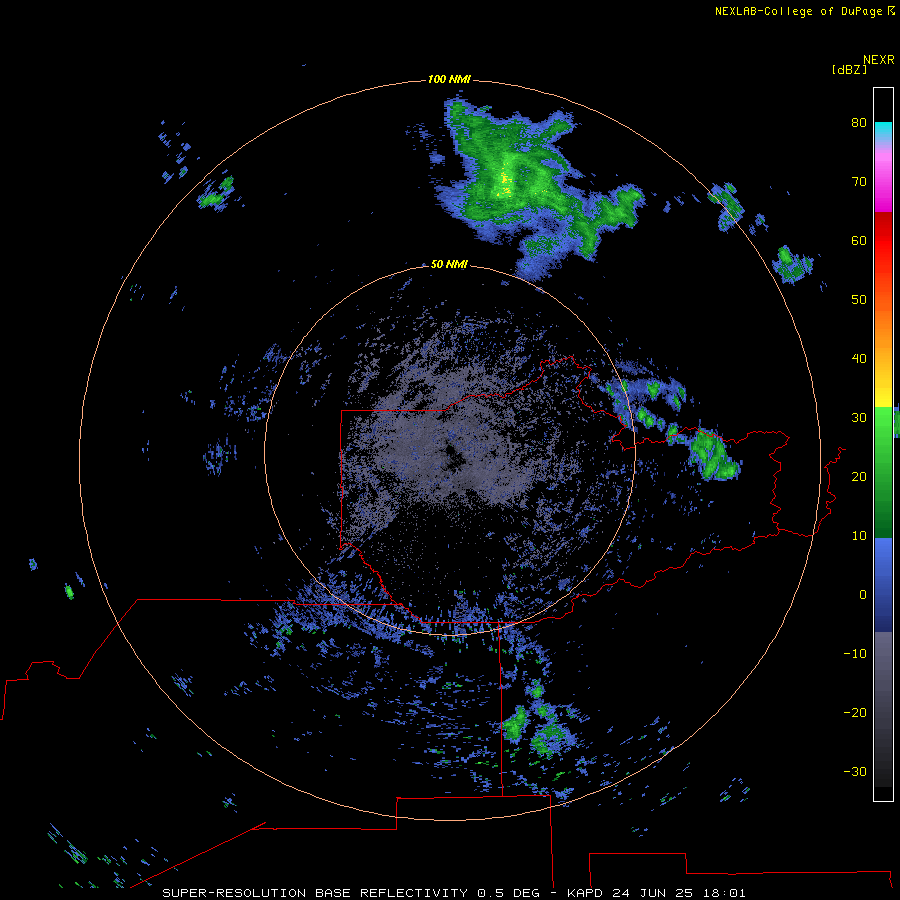Click the 30 value on the dBZ scale

point(859,418)
